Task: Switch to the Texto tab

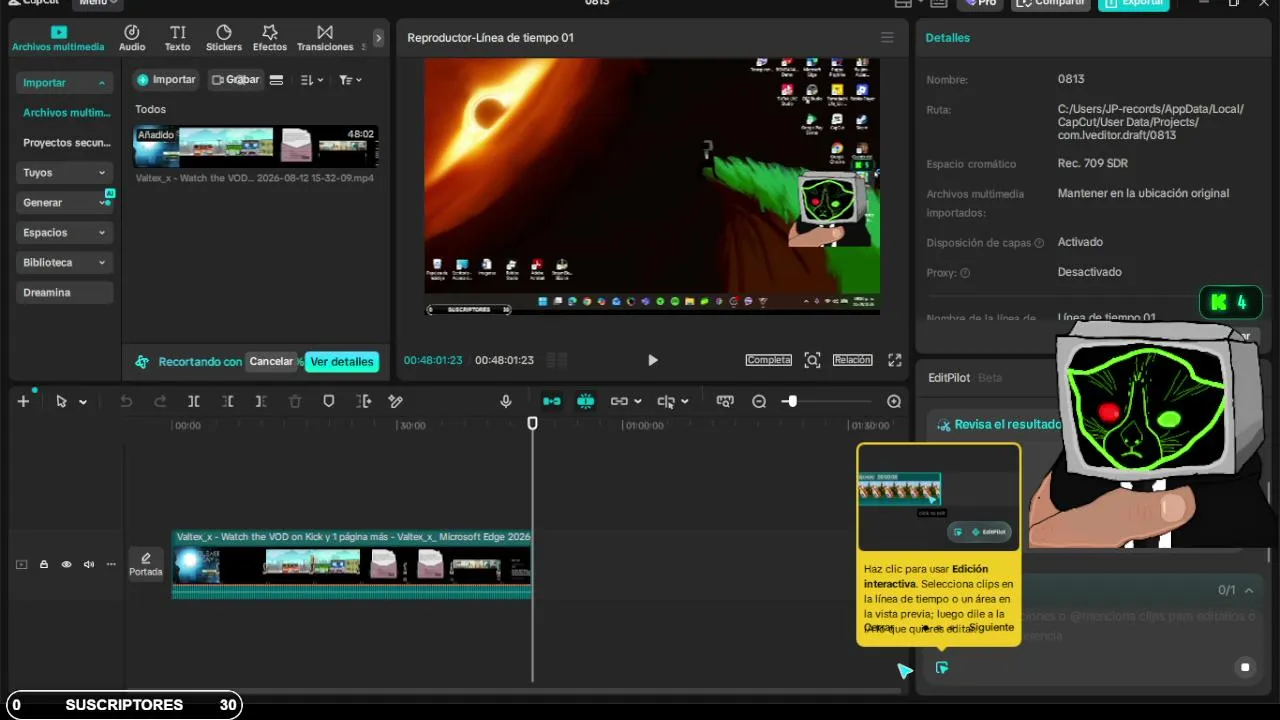Action: (177, 38)
